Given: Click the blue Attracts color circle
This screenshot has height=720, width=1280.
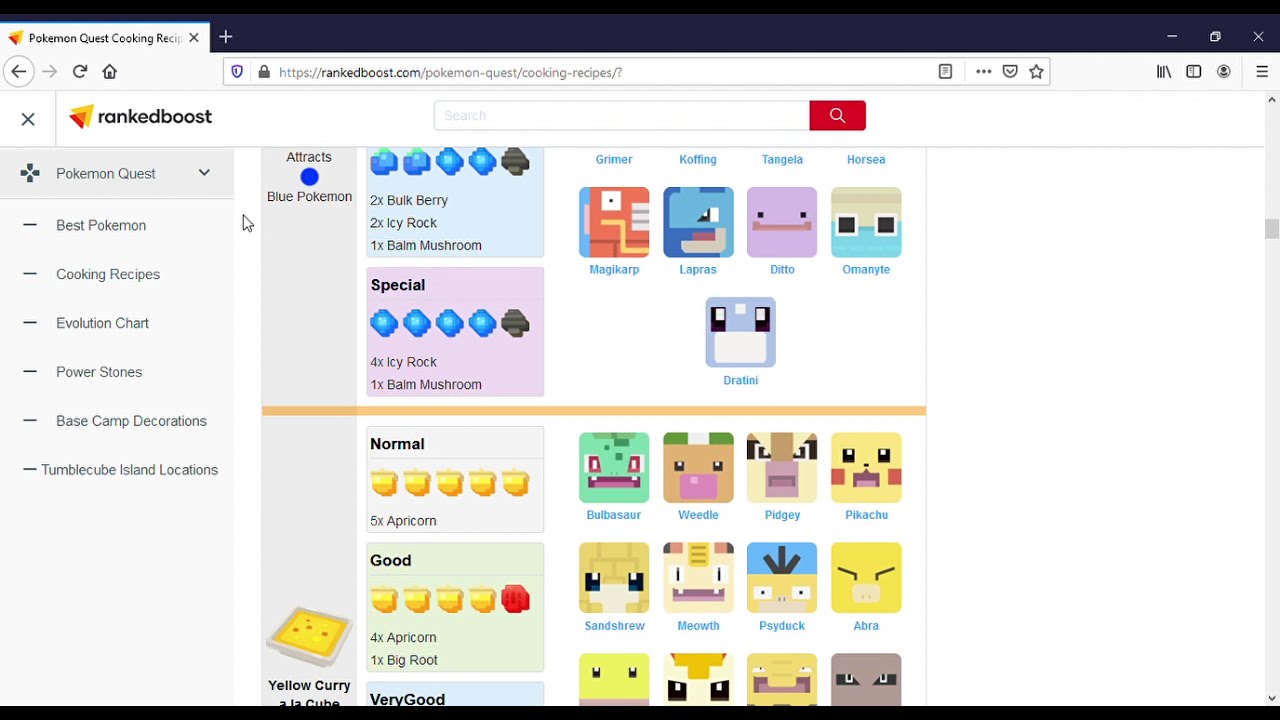Looking at the screenshot, I should pos(309,178).
